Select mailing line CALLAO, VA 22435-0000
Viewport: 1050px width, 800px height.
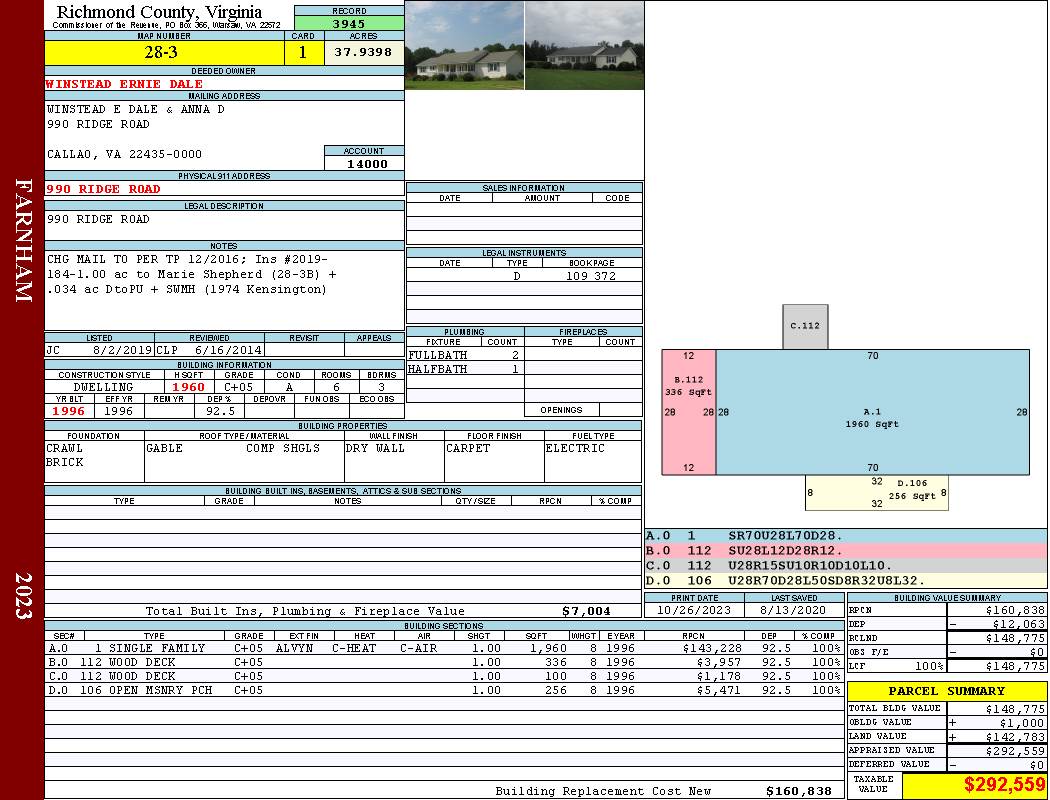tap(125, 154)
